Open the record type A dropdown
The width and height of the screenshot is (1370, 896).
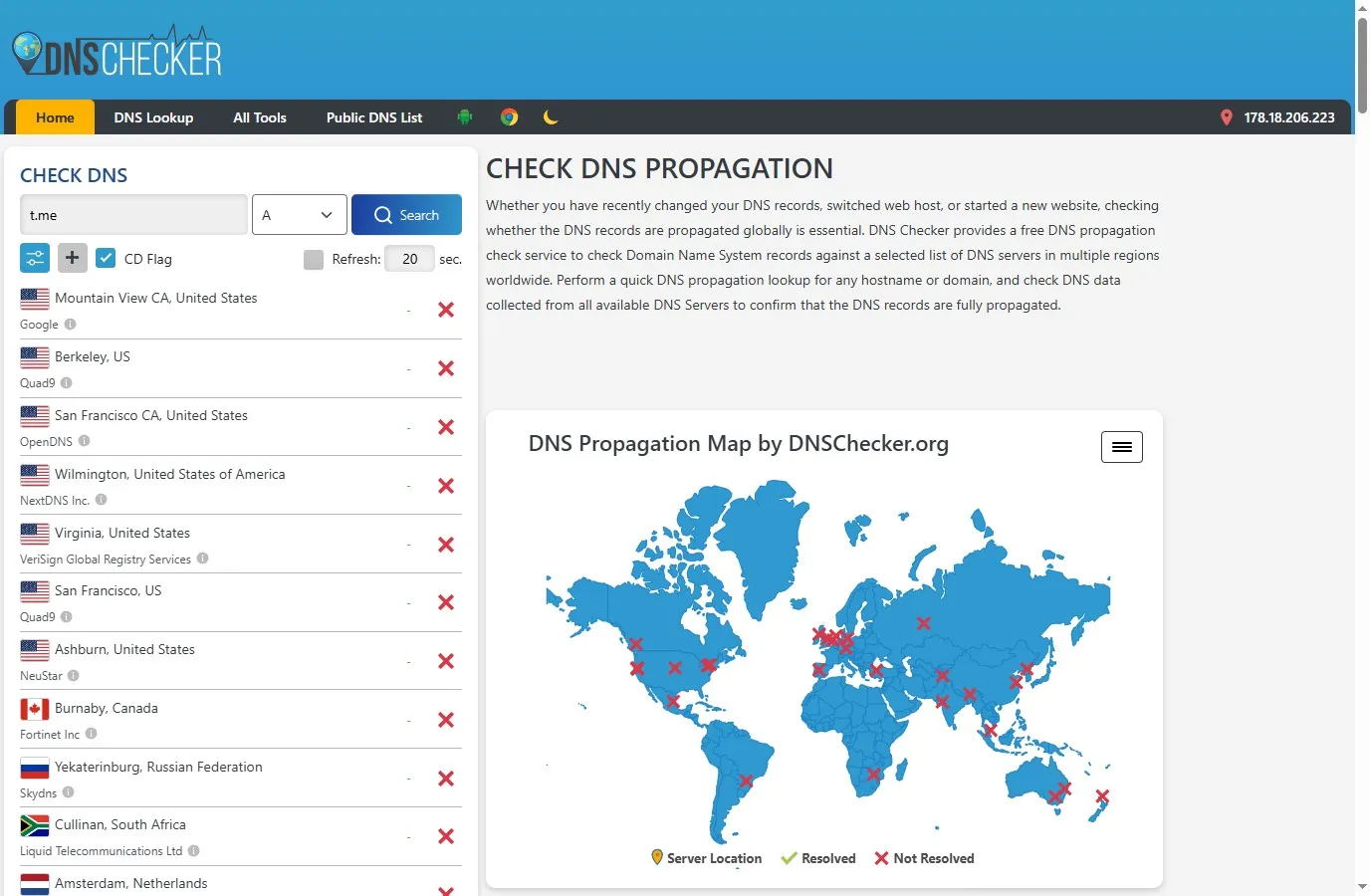pos(300,215)
